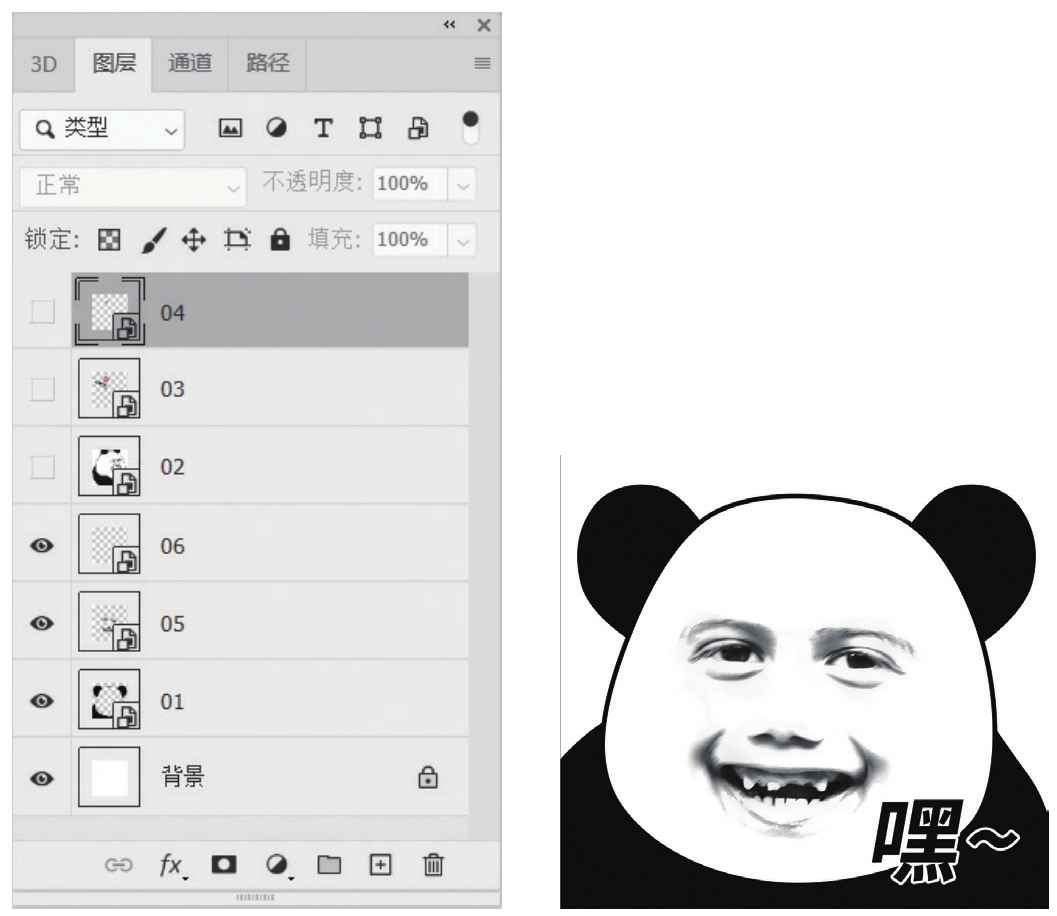The width and height of the screenshot is (1057, 916).
Task: Prevent artboard auto-nesting lock icon
Action: [x=237, y=240]
